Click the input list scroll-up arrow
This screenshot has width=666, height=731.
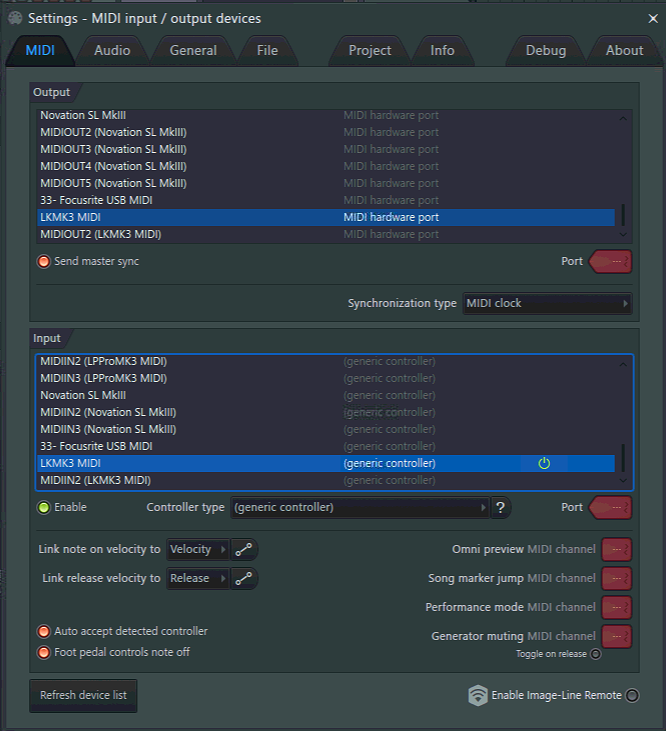623,364
